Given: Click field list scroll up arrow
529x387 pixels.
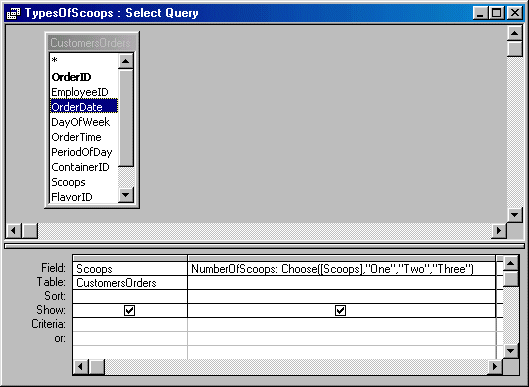Looking at the screenshot, I should tap(126, 61).
